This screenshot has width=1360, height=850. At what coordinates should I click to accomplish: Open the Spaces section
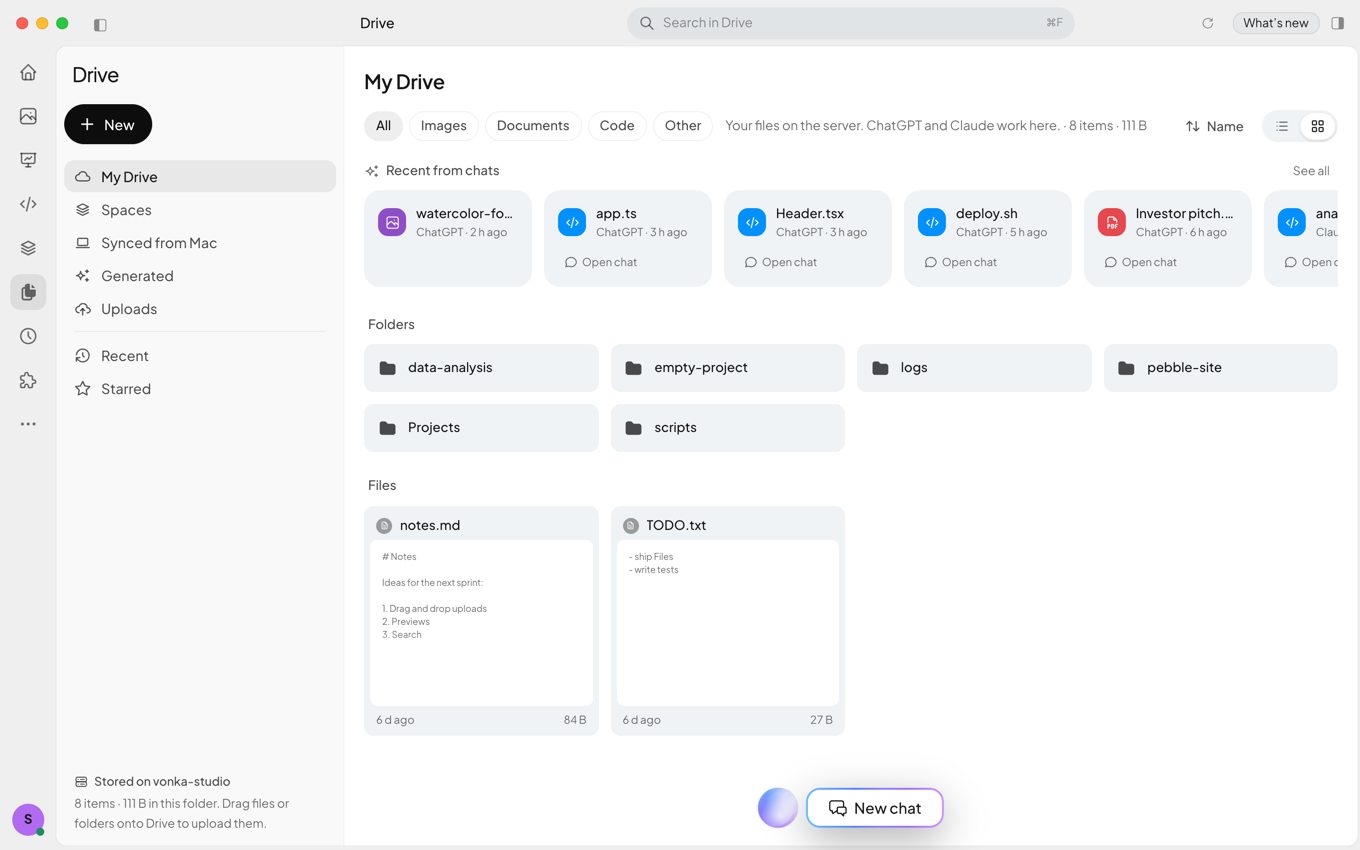click(x=200, y=210)
